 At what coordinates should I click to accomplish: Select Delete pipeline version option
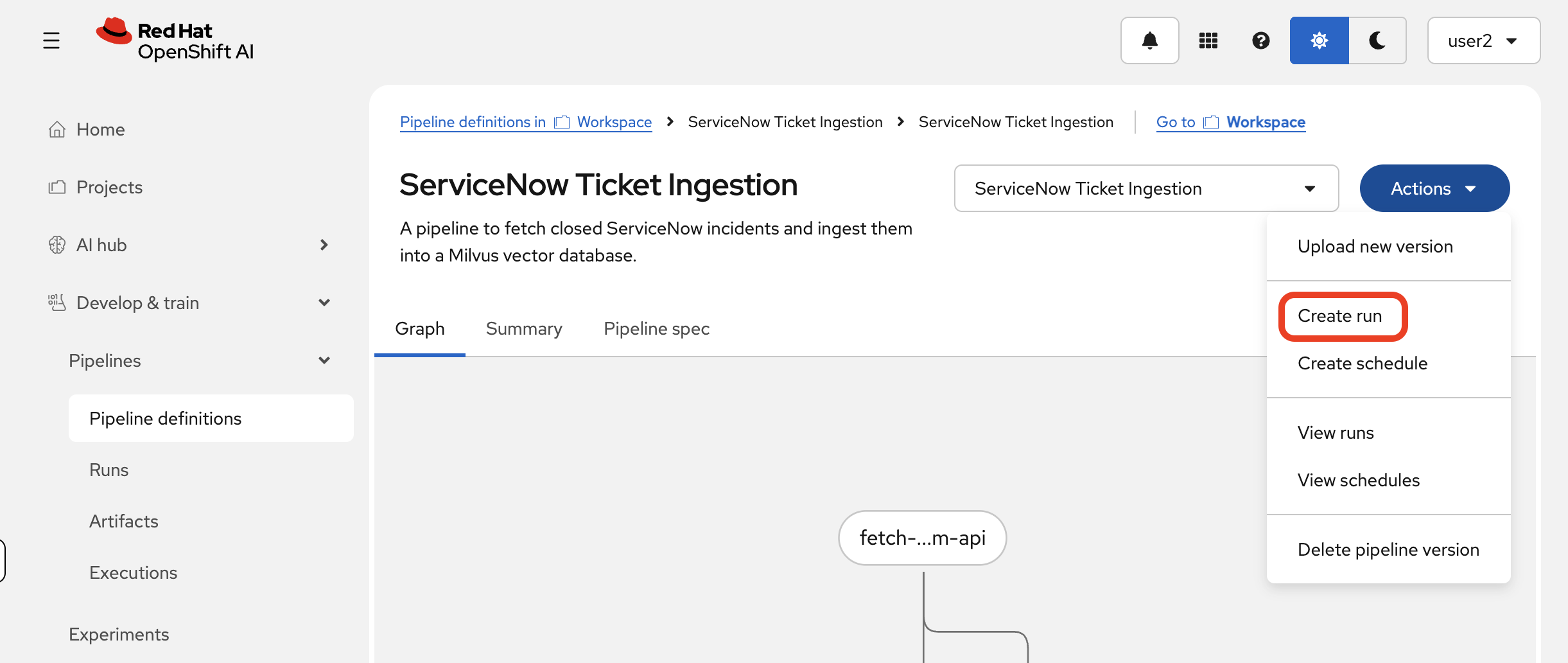click(1388, 549)
